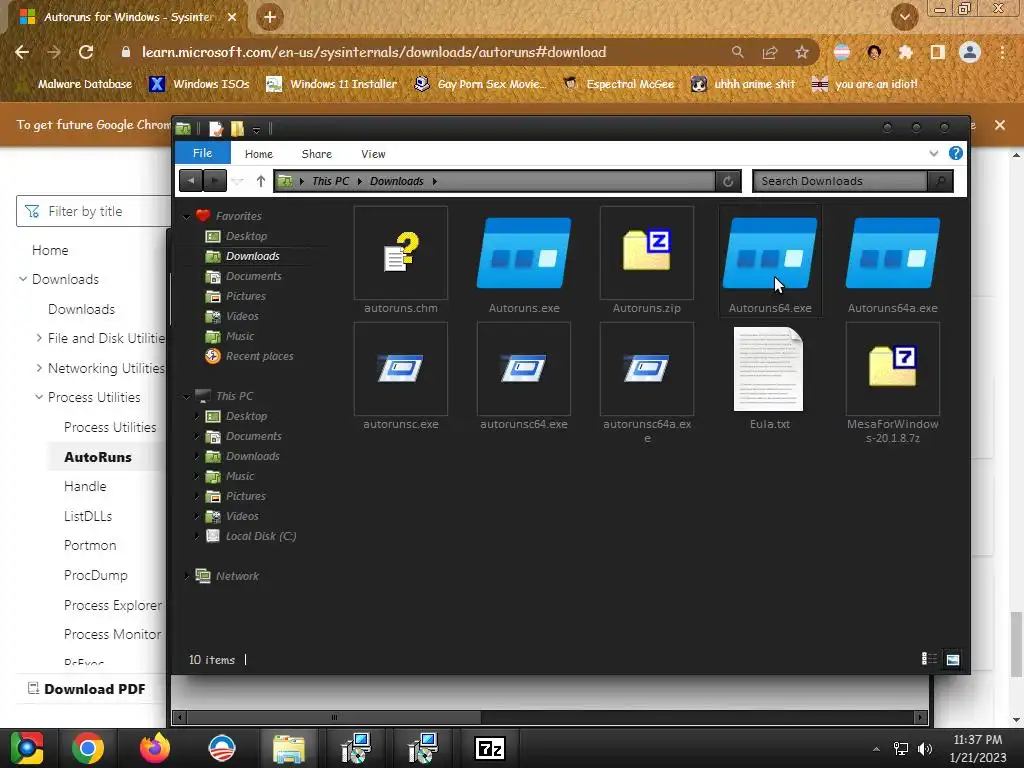
Task: Select the Autoruns.zip archive
Action: 647,261
